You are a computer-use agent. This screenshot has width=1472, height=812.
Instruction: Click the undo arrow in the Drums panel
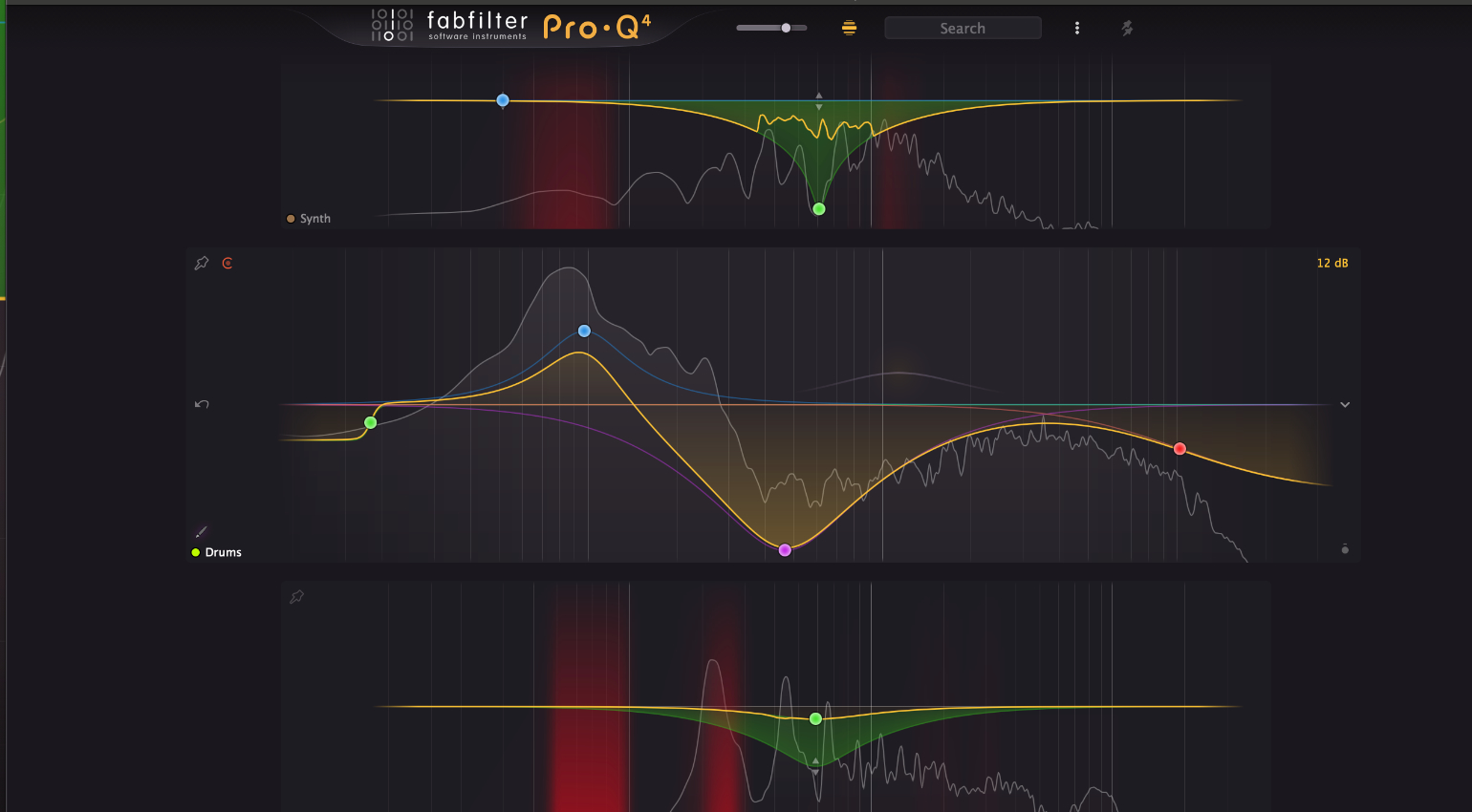tap(202, 404)
